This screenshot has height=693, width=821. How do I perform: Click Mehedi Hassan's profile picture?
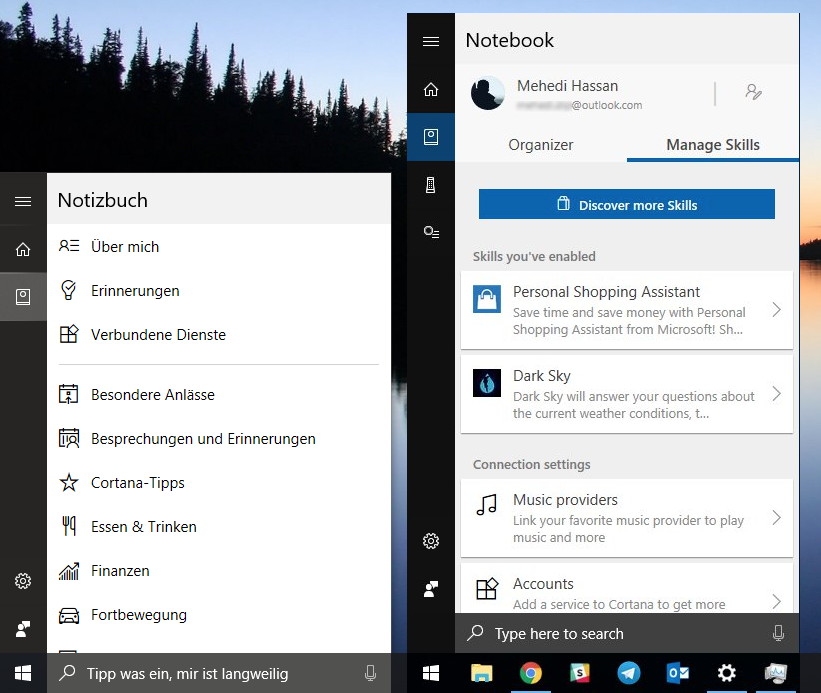pyautogui.click(x=487, y=93)
